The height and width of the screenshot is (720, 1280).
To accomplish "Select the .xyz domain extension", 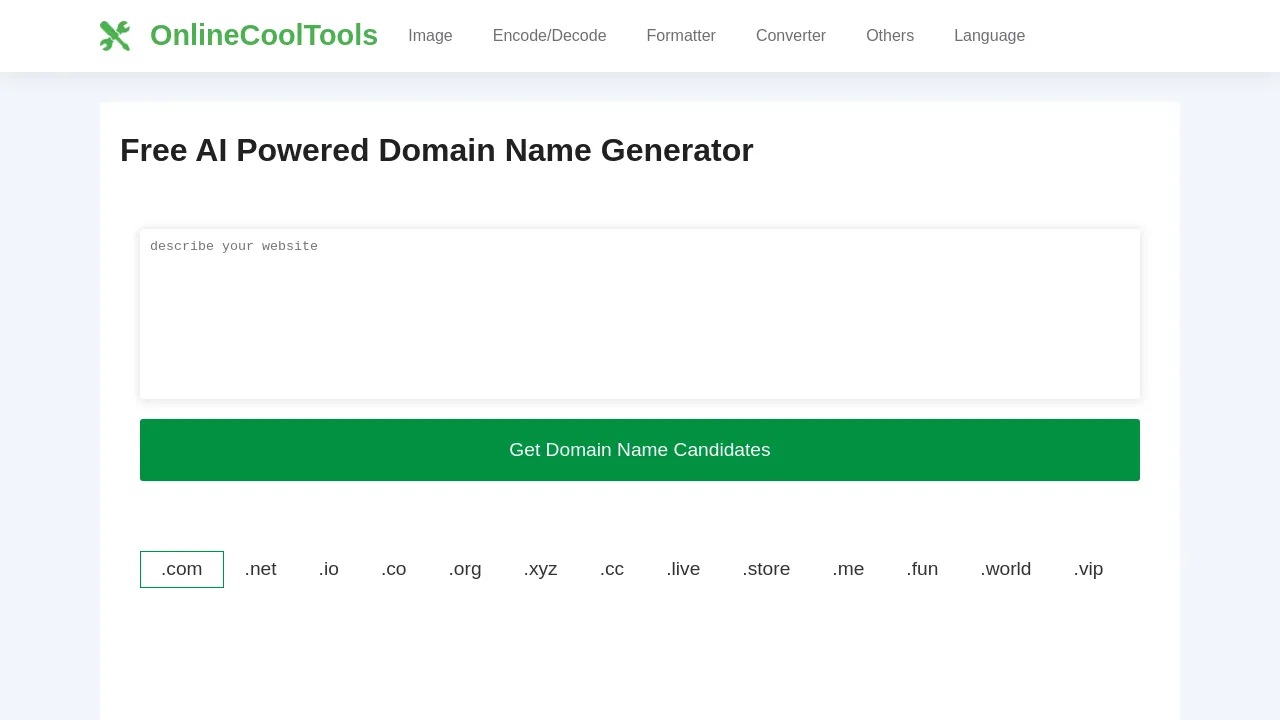I will 540,569.
